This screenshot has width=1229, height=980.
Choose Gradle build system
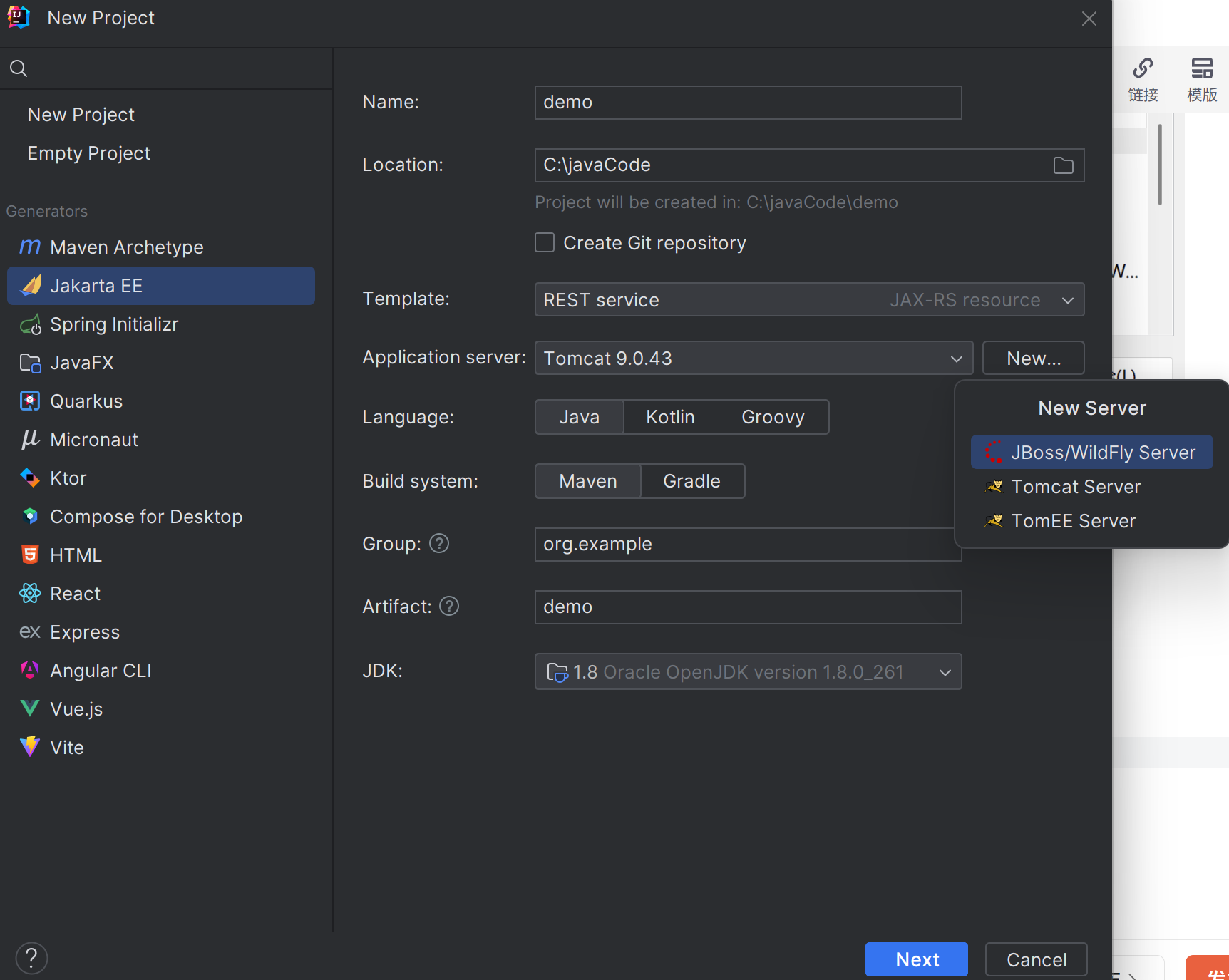[x=692, y=481]
